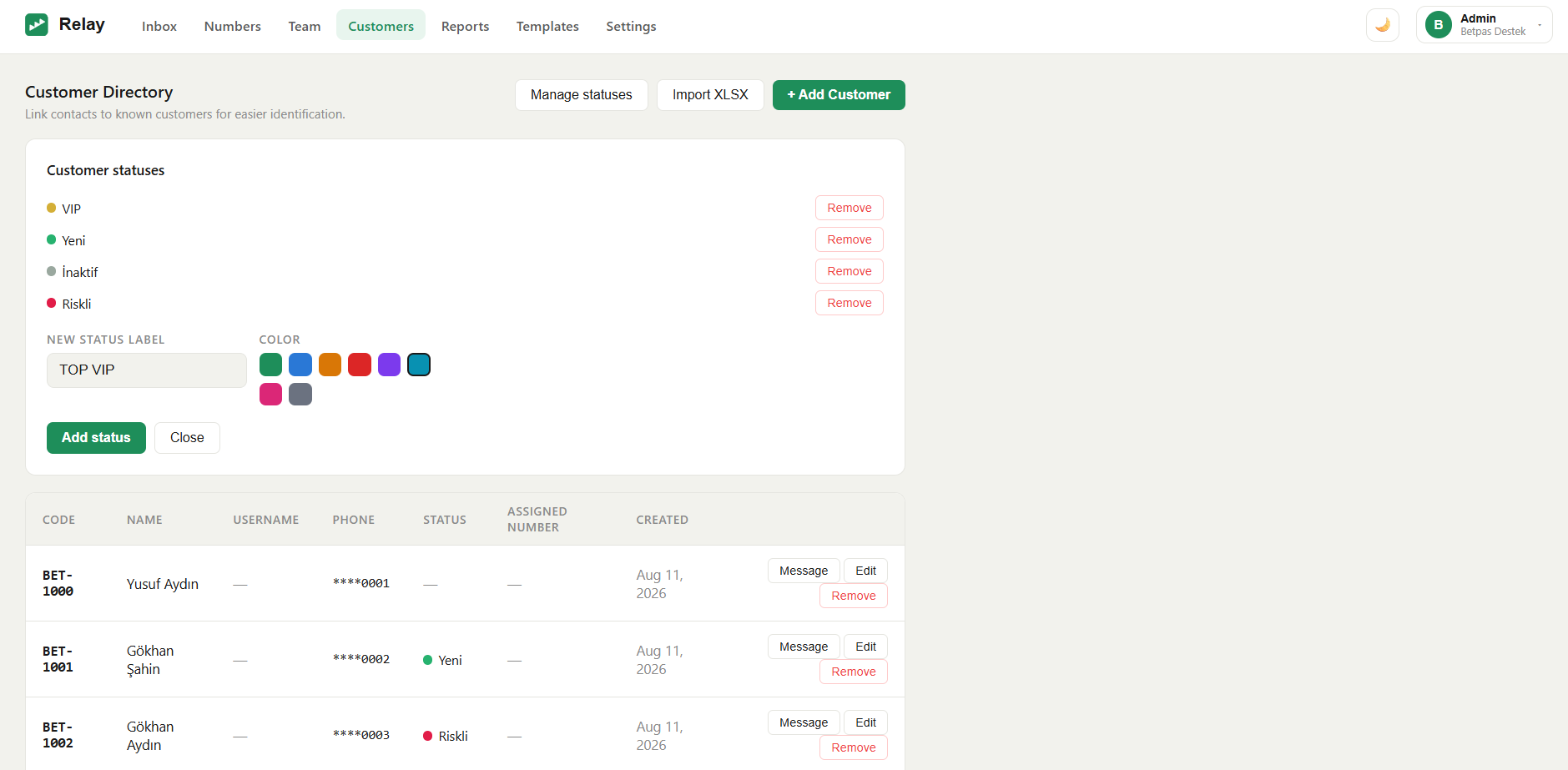Remove the VIP status

point(849,208)
